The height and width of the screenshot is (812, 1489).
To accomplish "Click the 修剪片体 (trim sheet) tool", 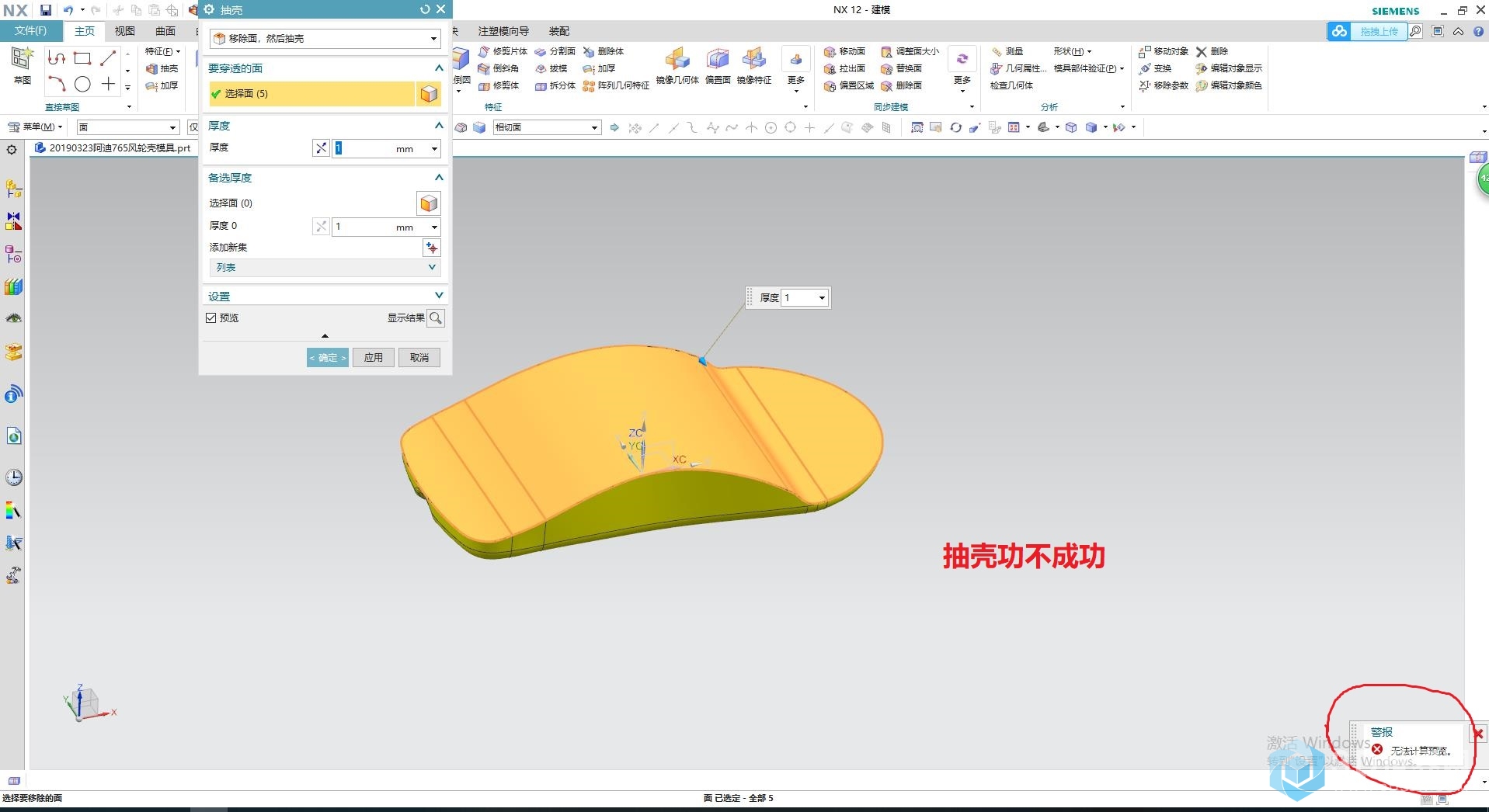I will [503, 51].
